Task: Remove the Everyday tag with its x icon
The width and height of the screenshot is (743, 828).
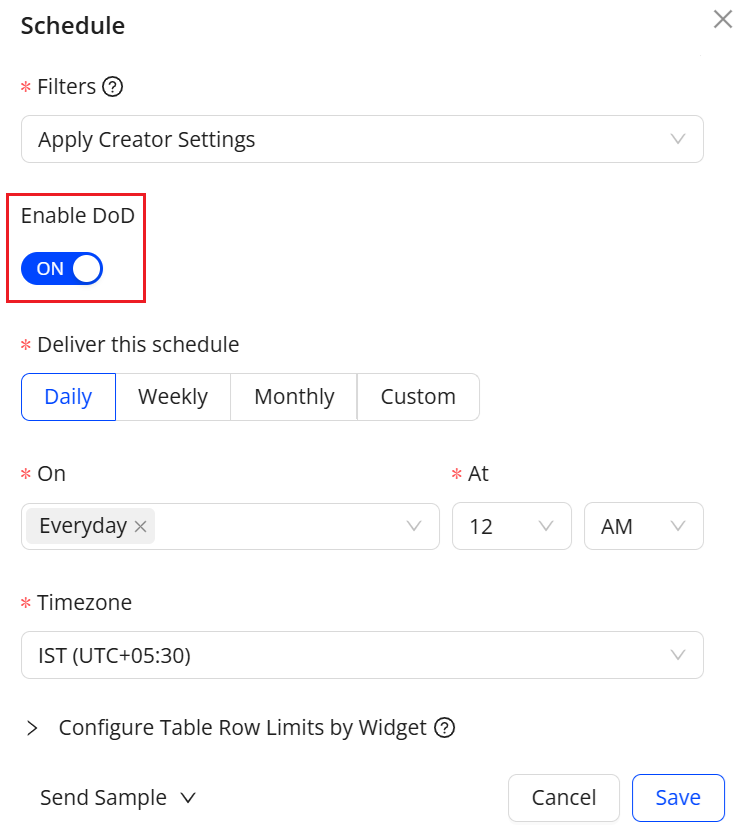Action: coord(141,527)
